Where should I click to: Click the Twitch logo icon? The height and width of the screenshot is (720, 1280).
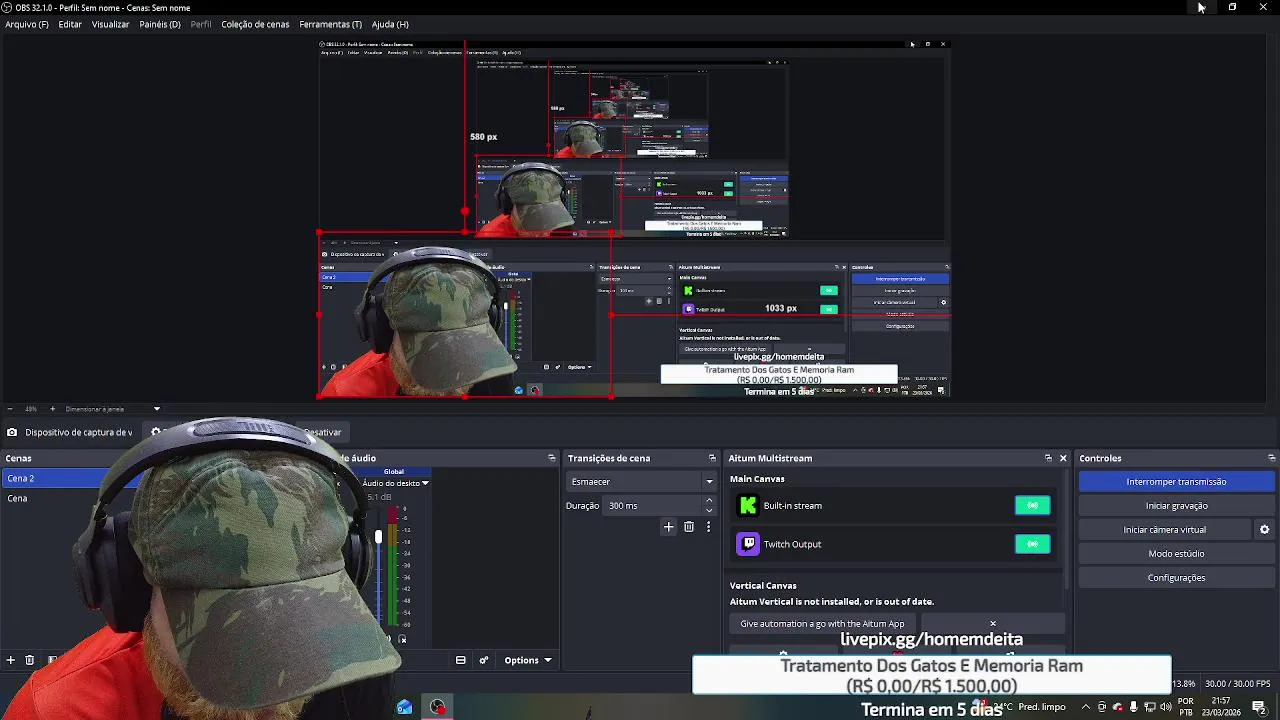[748, 544]
